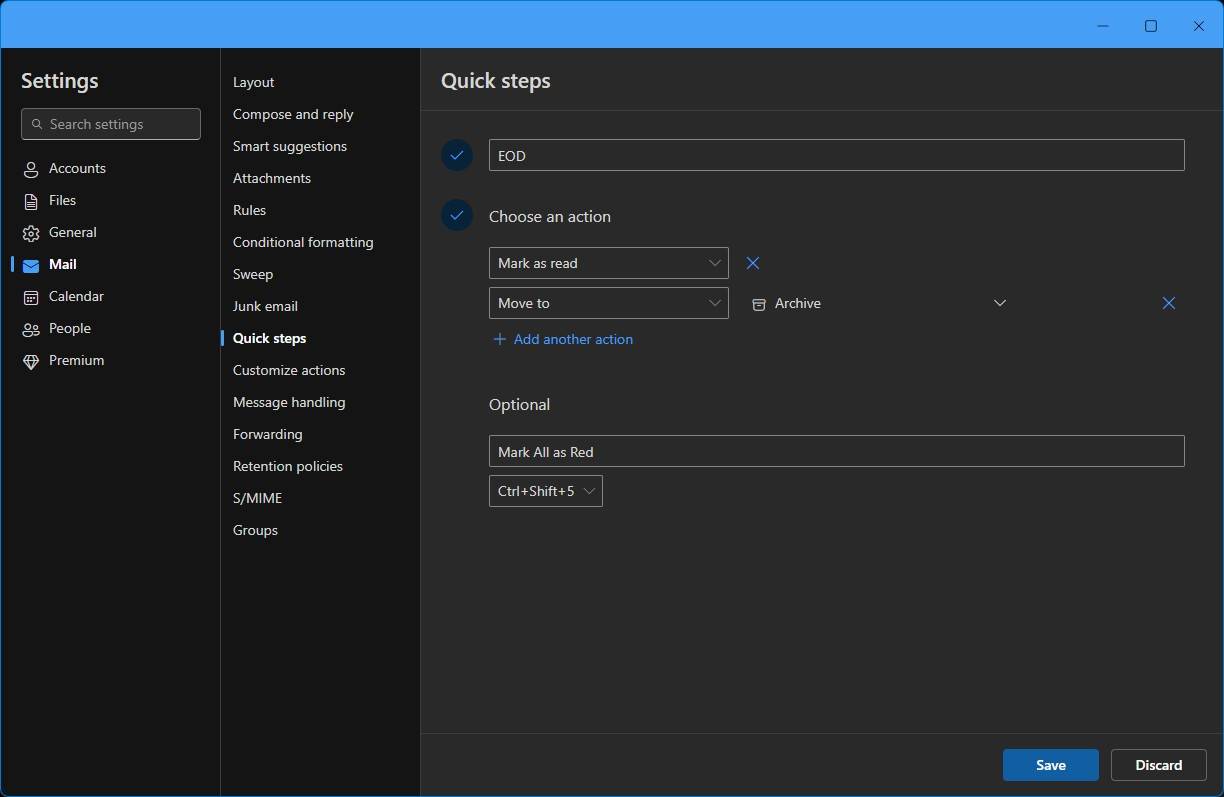Viewport: 1224px width, 797px height.
Task: Click the Calendar icon in settings sidebar
Action: click(31, 297)
